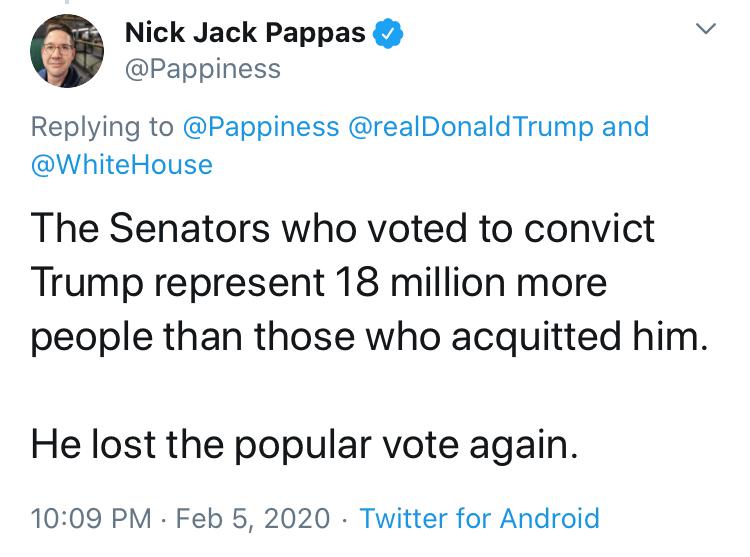Open the @WhiteHouse mention link
This screenshot has width=750, height=557.
coord(122,164)
